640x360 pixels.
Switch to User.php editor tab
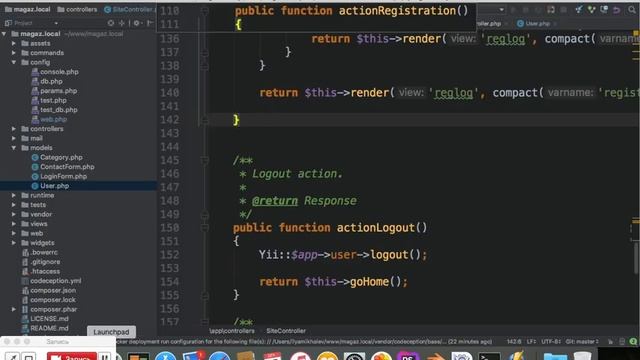(x=534, y=24)
